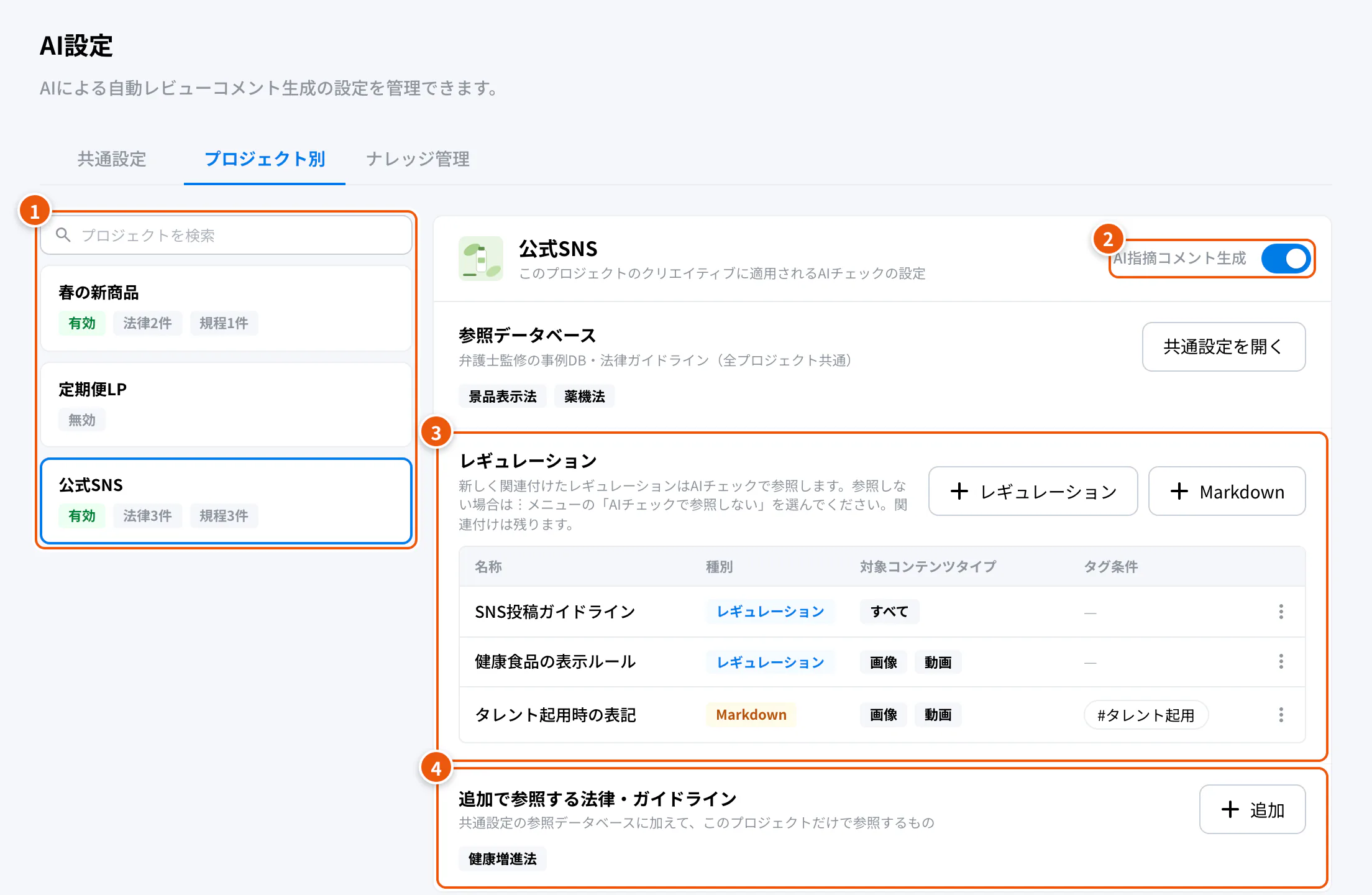The width and height of the screenshot is (1372, 895).
Task: Click the 名称 column header
Action: pyautogui.click(x=488, y=567)
